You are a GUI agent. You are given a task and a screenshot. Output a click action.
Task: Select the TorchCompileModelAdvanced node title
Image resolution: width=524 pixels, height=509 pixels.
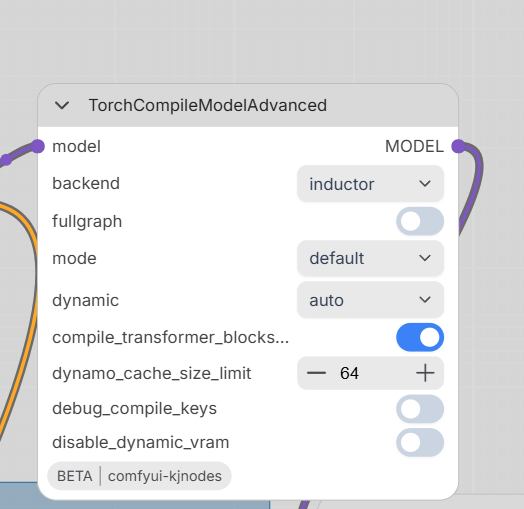point(208,106)
